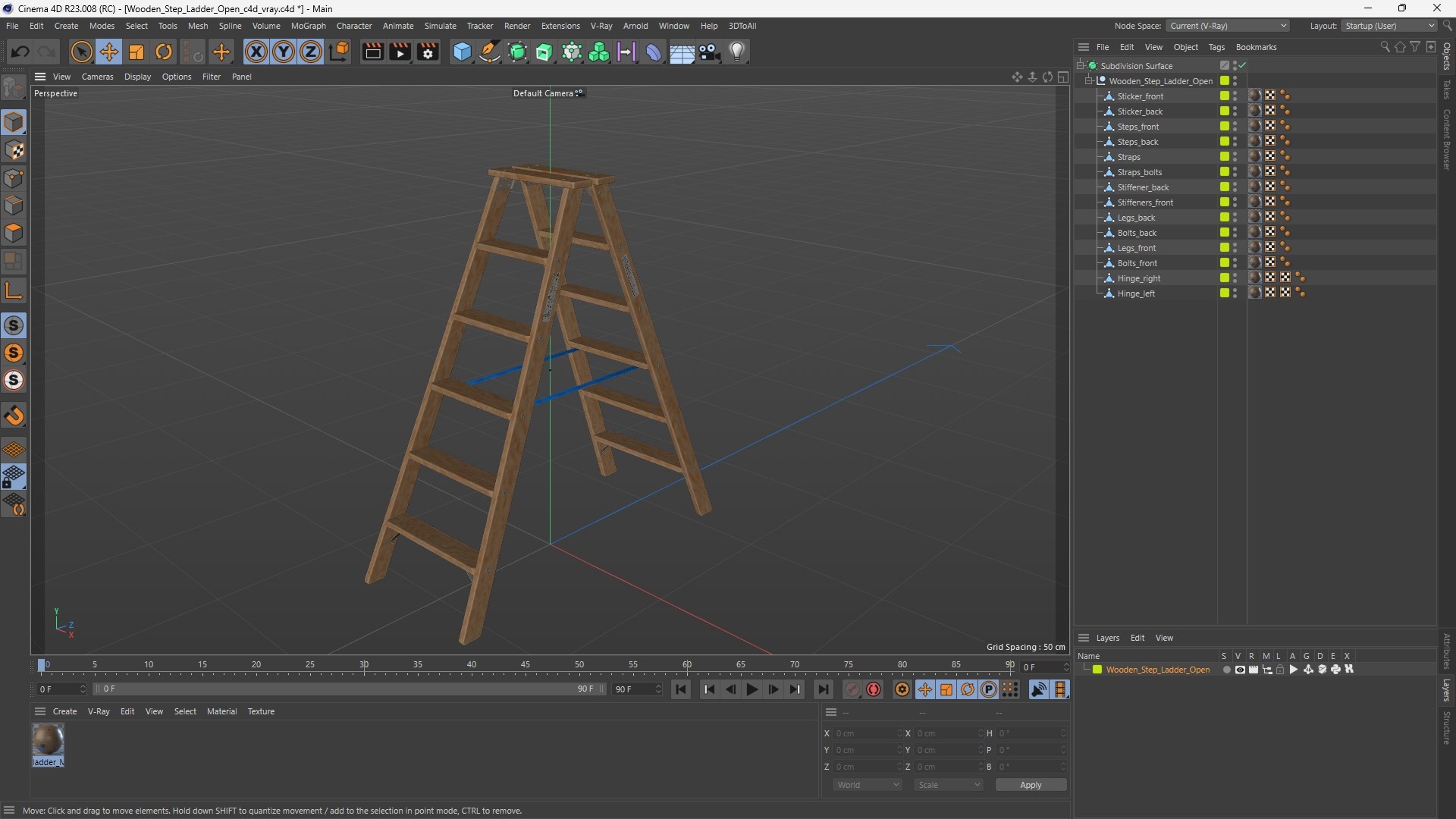Image resolution: width=1456 pixels, height=819 pixels.
Task: Enable Polygons mode in the left sidebar
Action: [14, 233]
